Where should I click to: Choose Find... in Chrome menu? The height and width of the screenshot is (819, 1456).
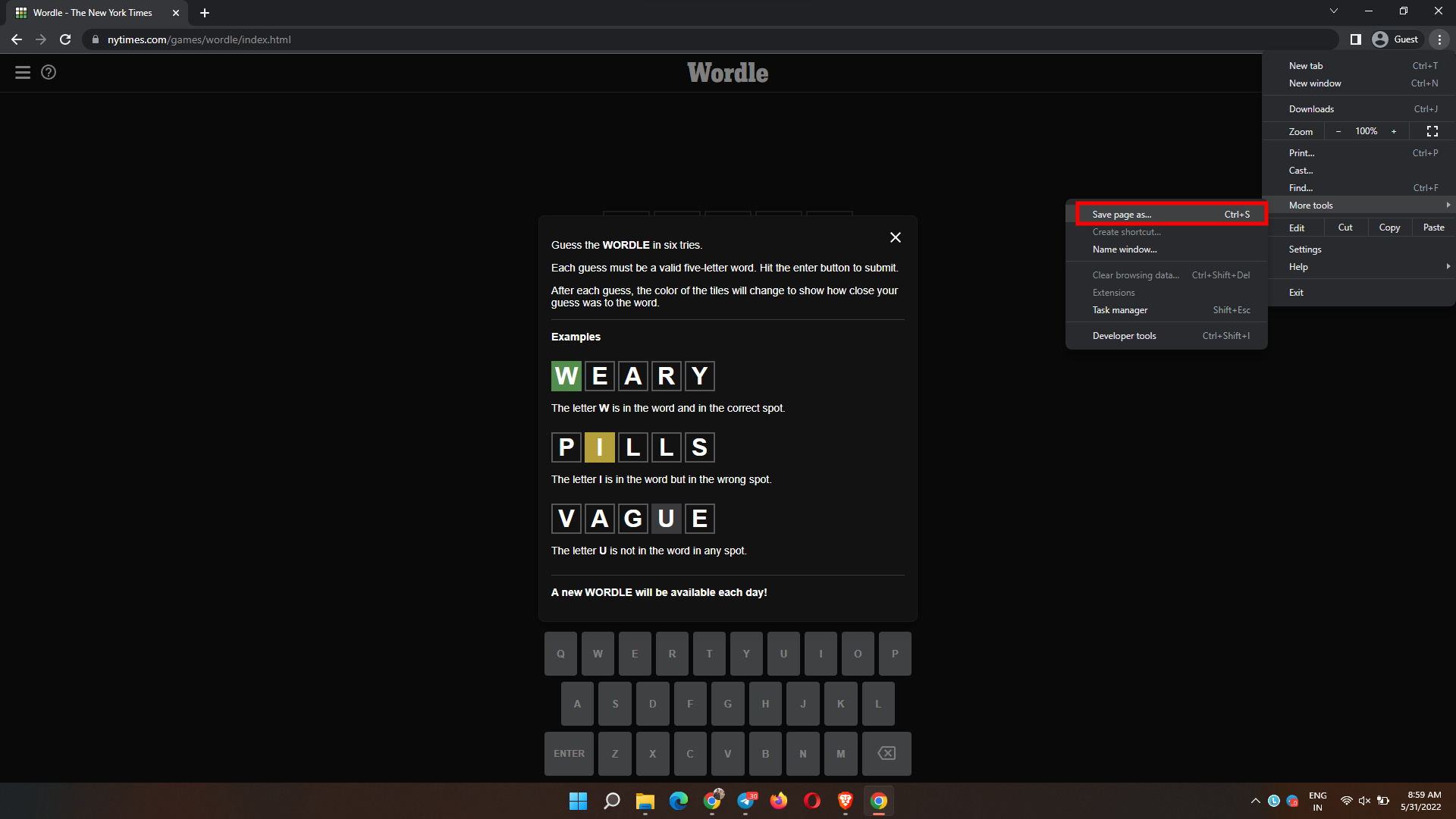[x=1359, y=188]
